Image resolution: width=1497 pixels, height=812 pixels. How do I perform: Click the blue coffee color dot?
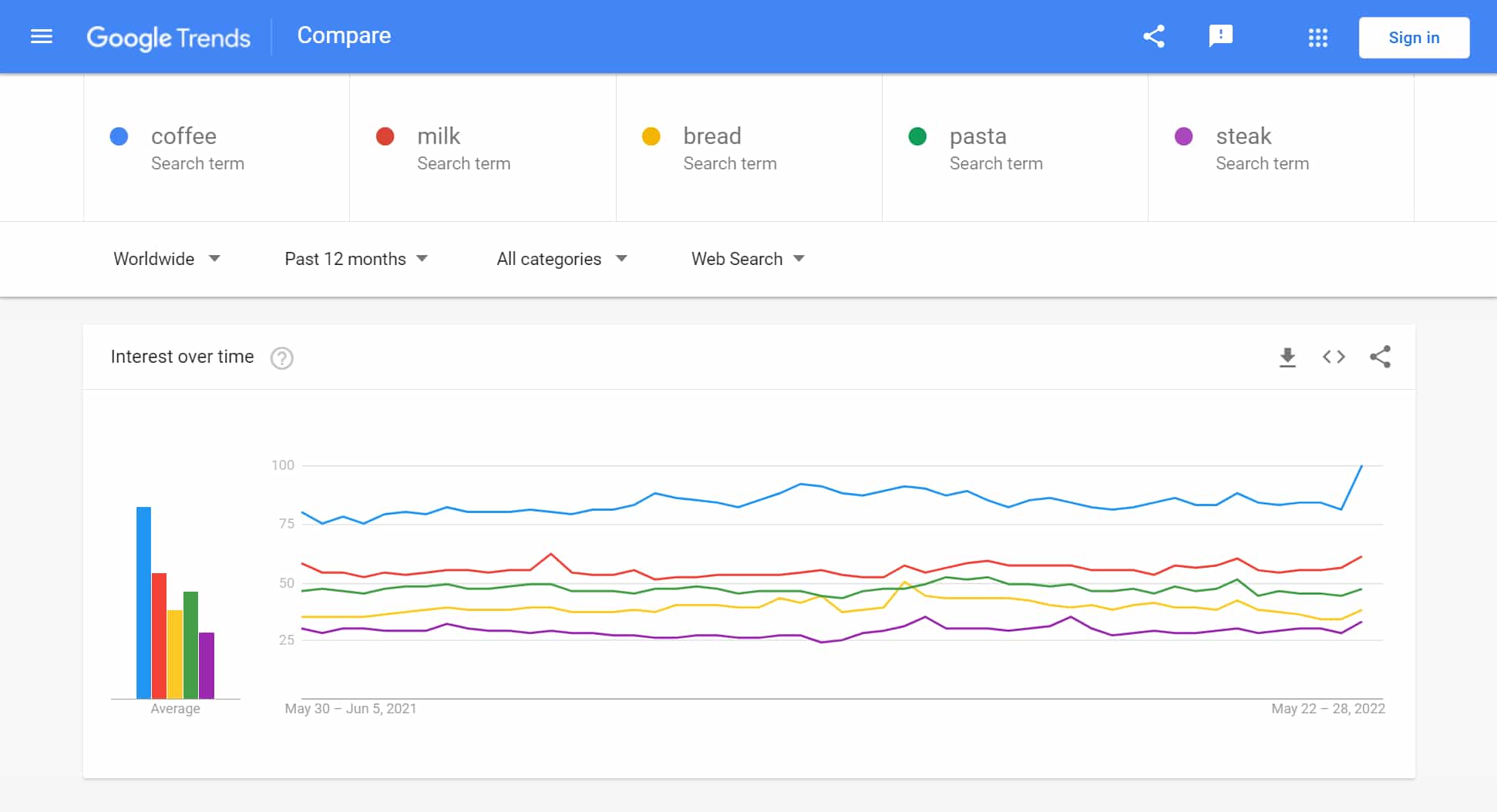point(119,136)
